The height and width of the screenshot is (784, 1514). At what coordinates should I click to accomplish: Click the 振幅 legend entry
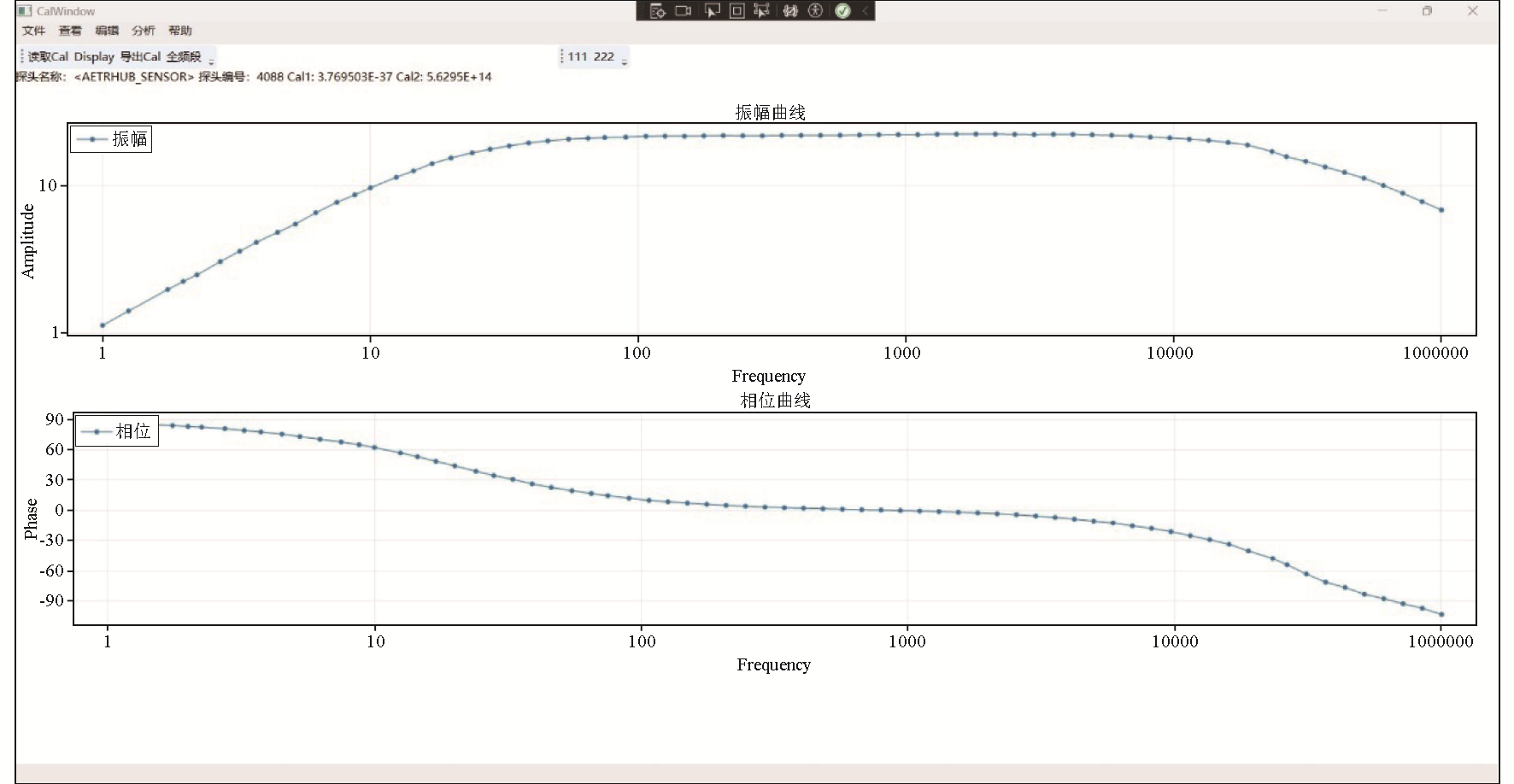tap(111, 139)
